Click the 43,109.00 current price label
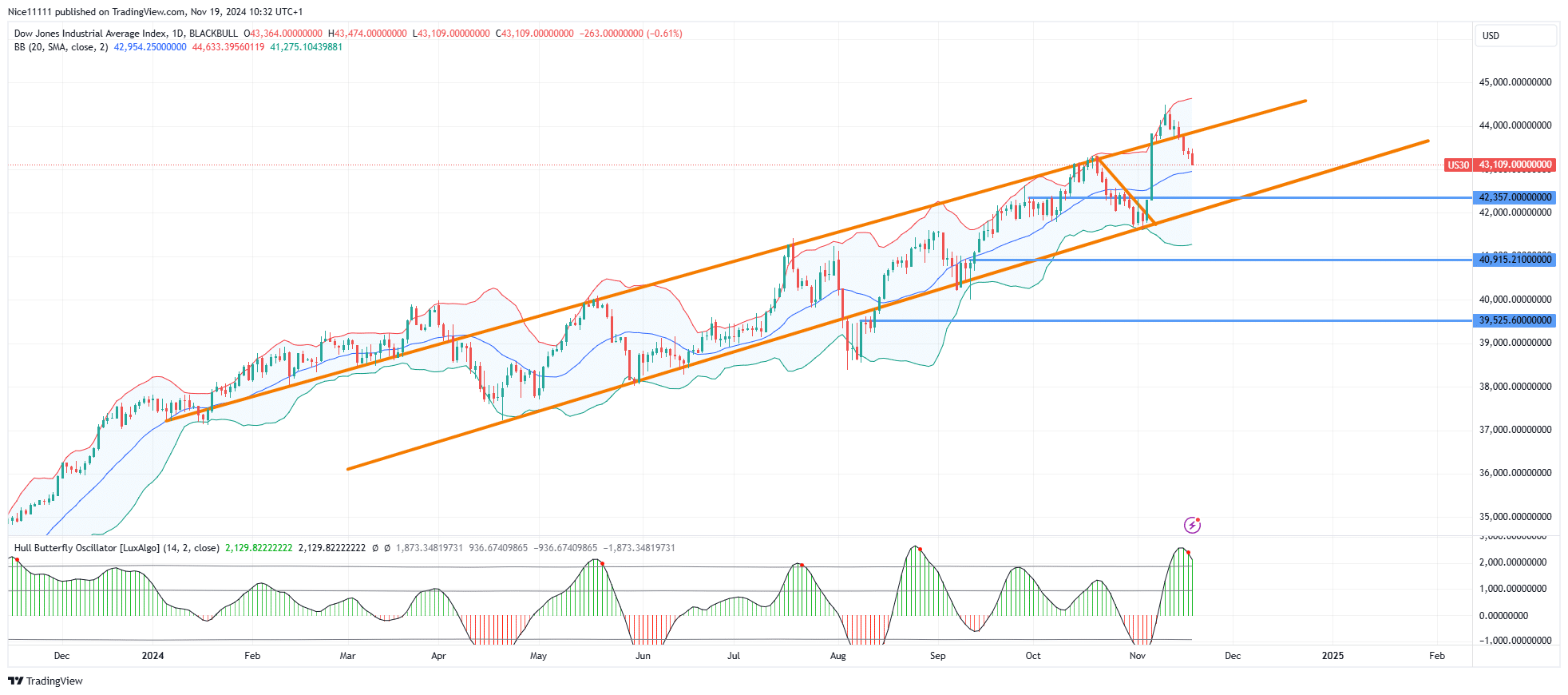Screen dimensions: 1568x695 tap(1515, 165)
